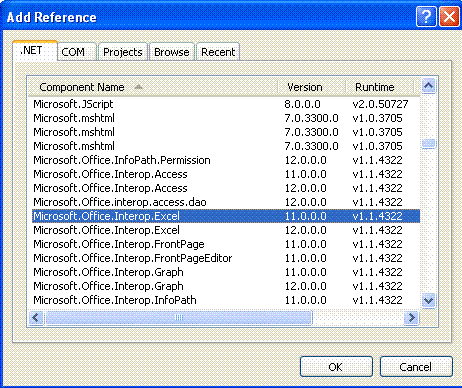The width and height of the screenshot is (462, 388).
Task: Click the vertical scrollbar up arrow
Action: [429, 86]
